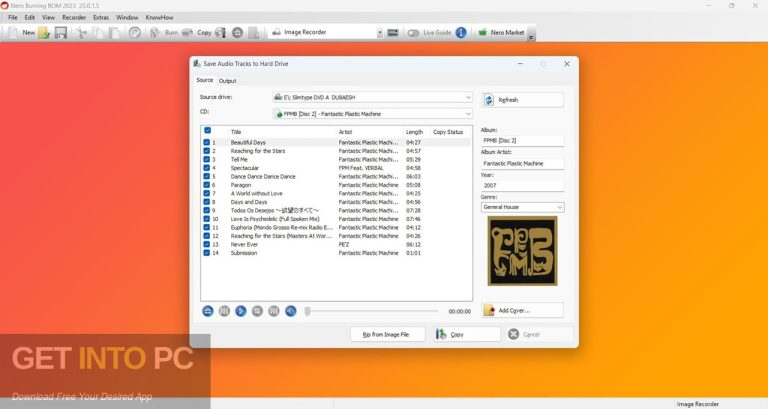This screenshot has height=409, width=768.
Task: Click the blue speaker volume icon
Action: click(290, 311)
